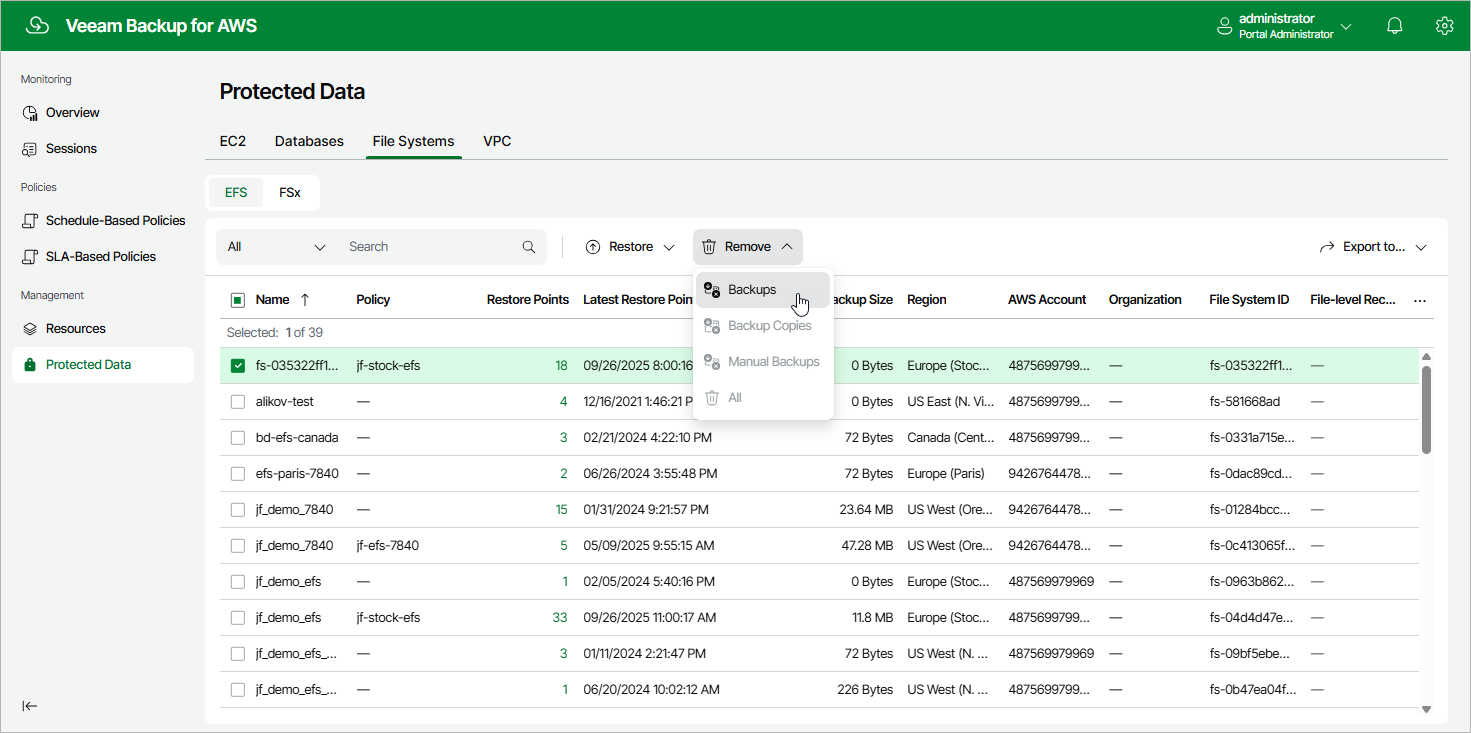1471x733 pixels.
Task: Click the Remove trash icon
Action: [709, 247]
